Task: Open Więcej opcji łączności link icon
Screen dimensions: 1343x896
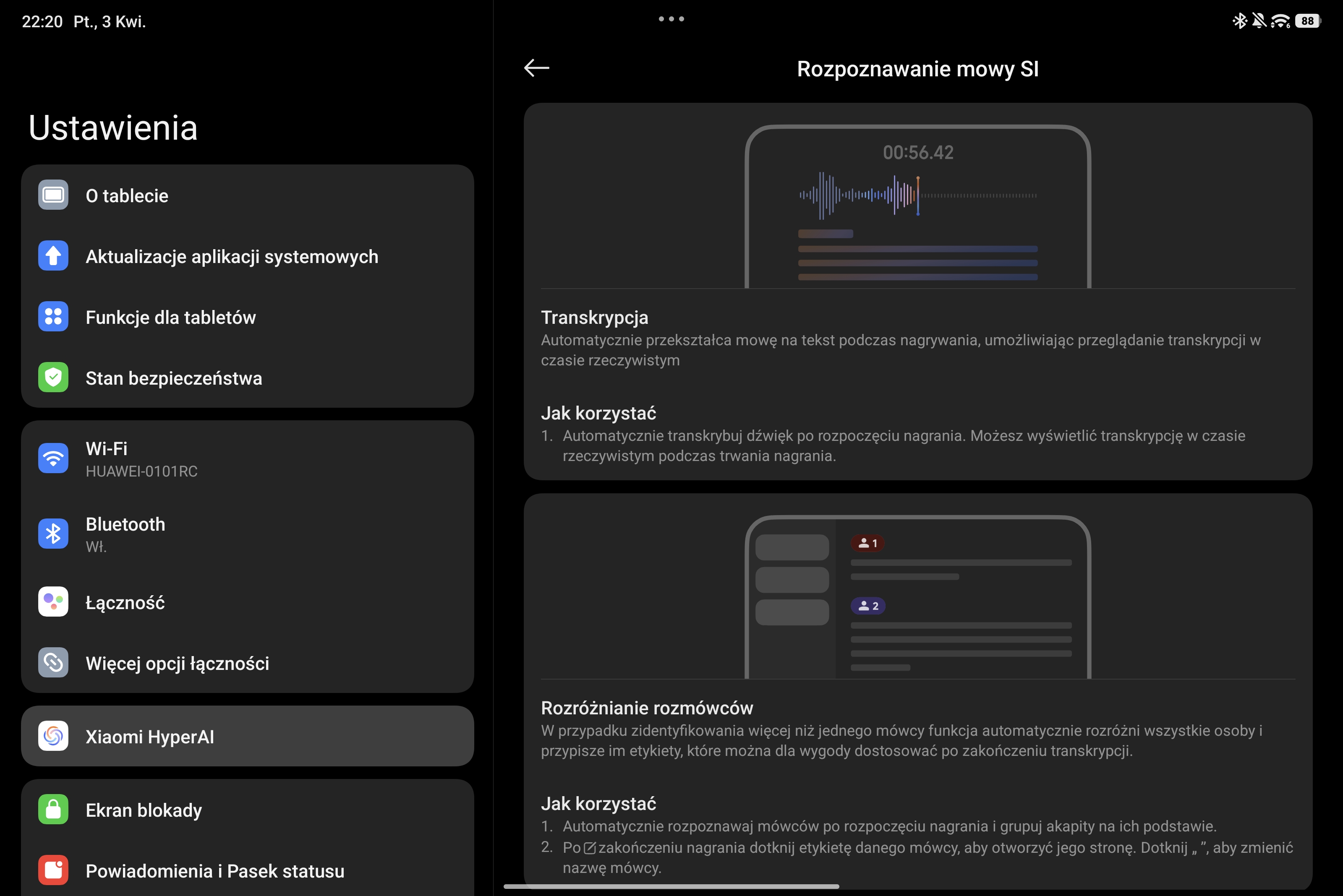Action: click(x=53, y=663)
